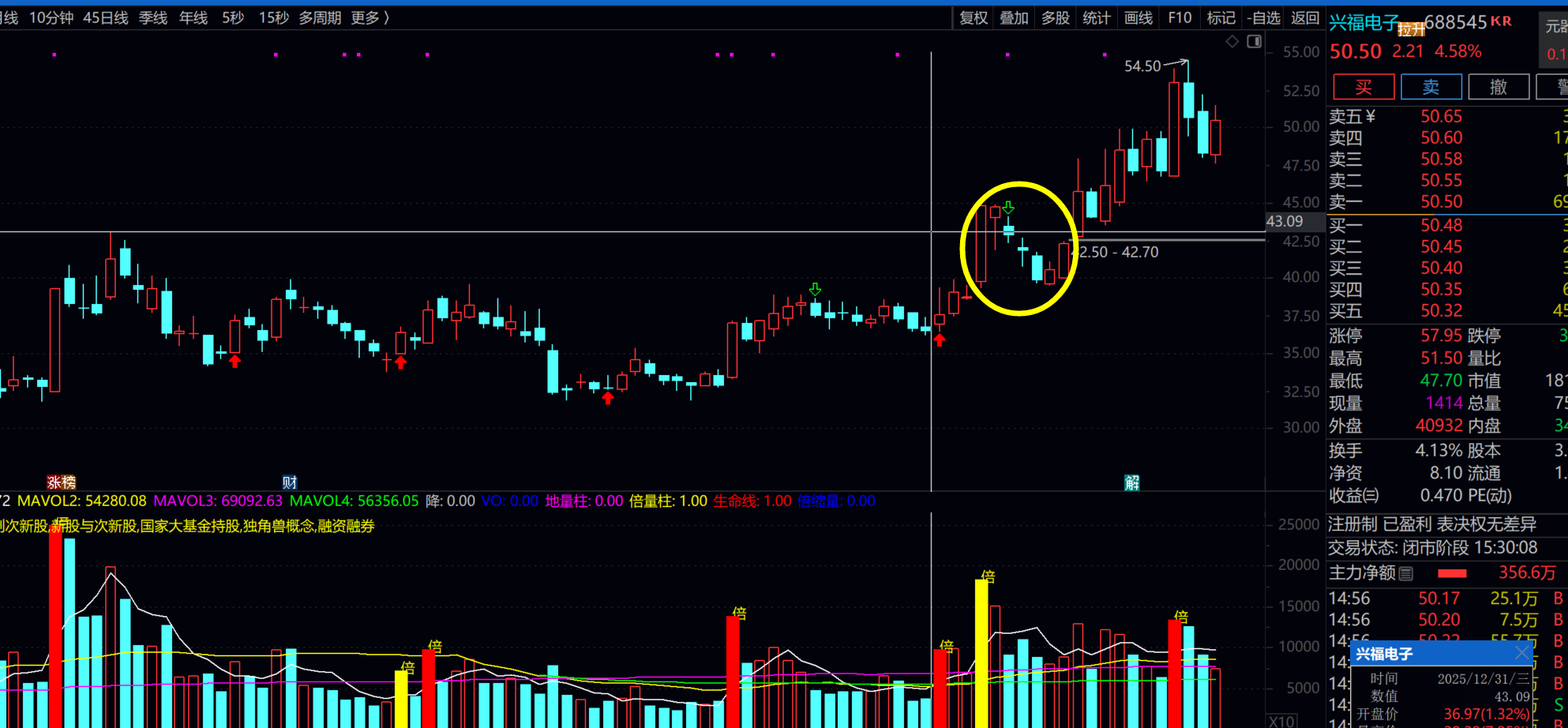This screenshot has height=728, width=1568.
Task: Click the 解 marker on the chart
Action: pos(1131,482)
